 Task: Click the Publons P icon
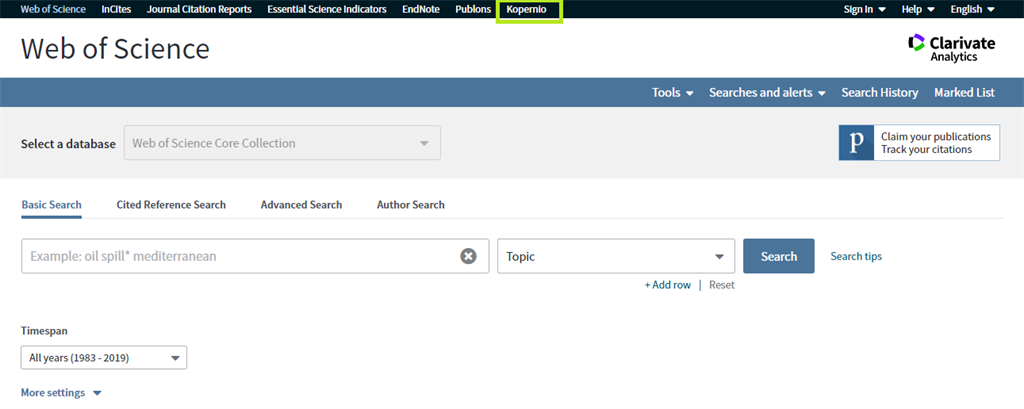(856, 142)
